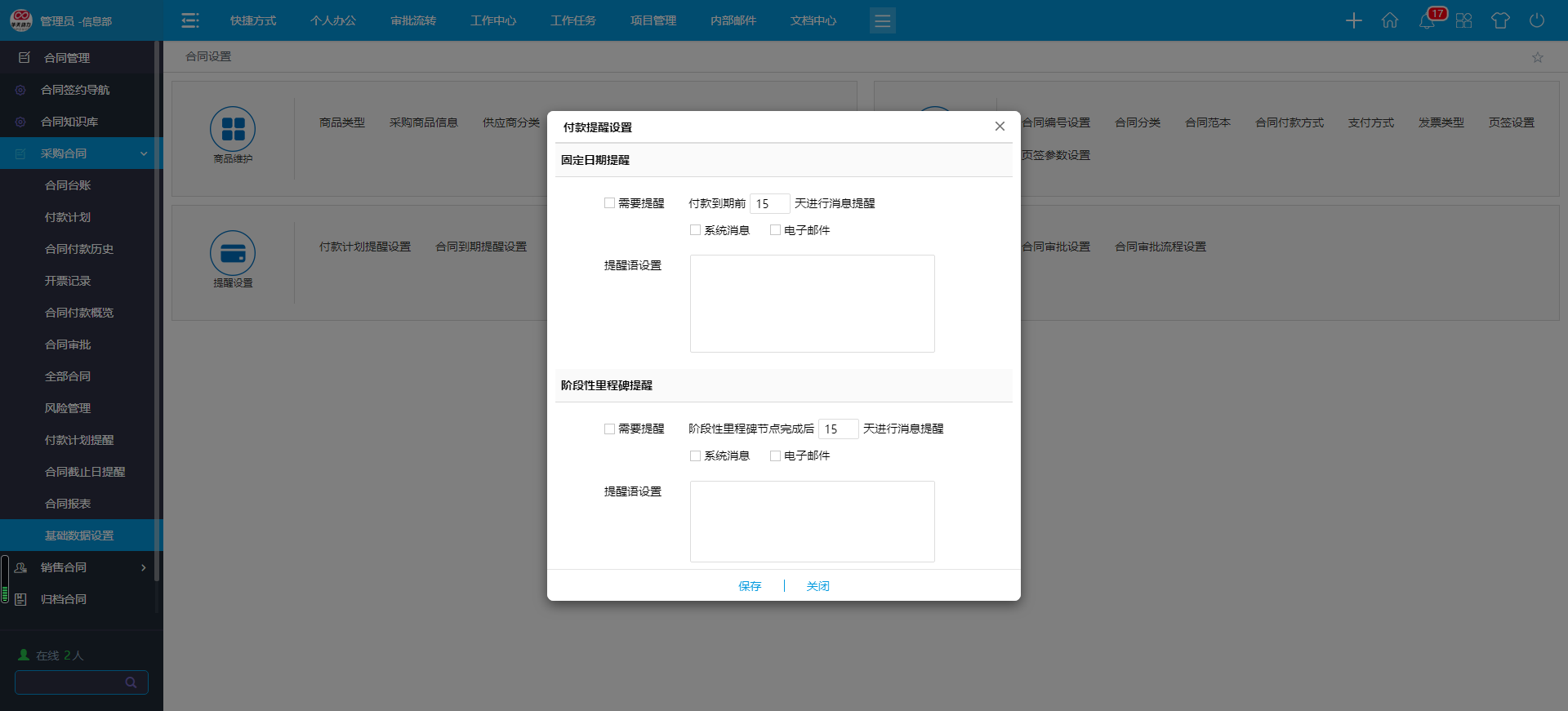Screen dimensions: 1568x711
Task: Click the 关闭 link in dialog
Action: coord(817,586)
